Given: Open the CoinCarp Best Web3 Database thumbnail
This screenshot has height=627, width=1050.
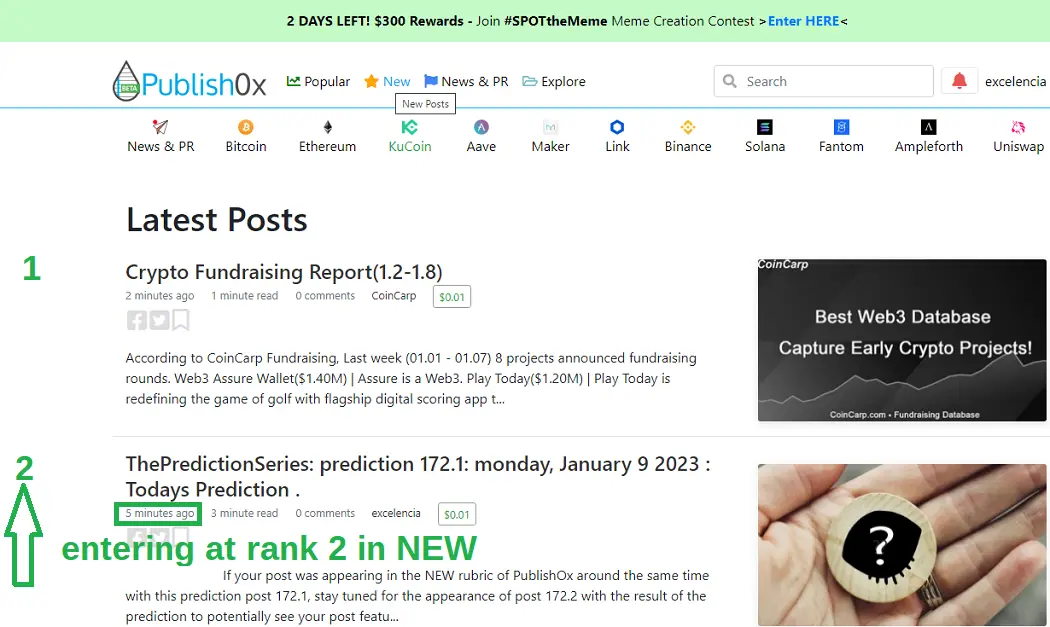Looking at the screenshot, I should (902, 340).
